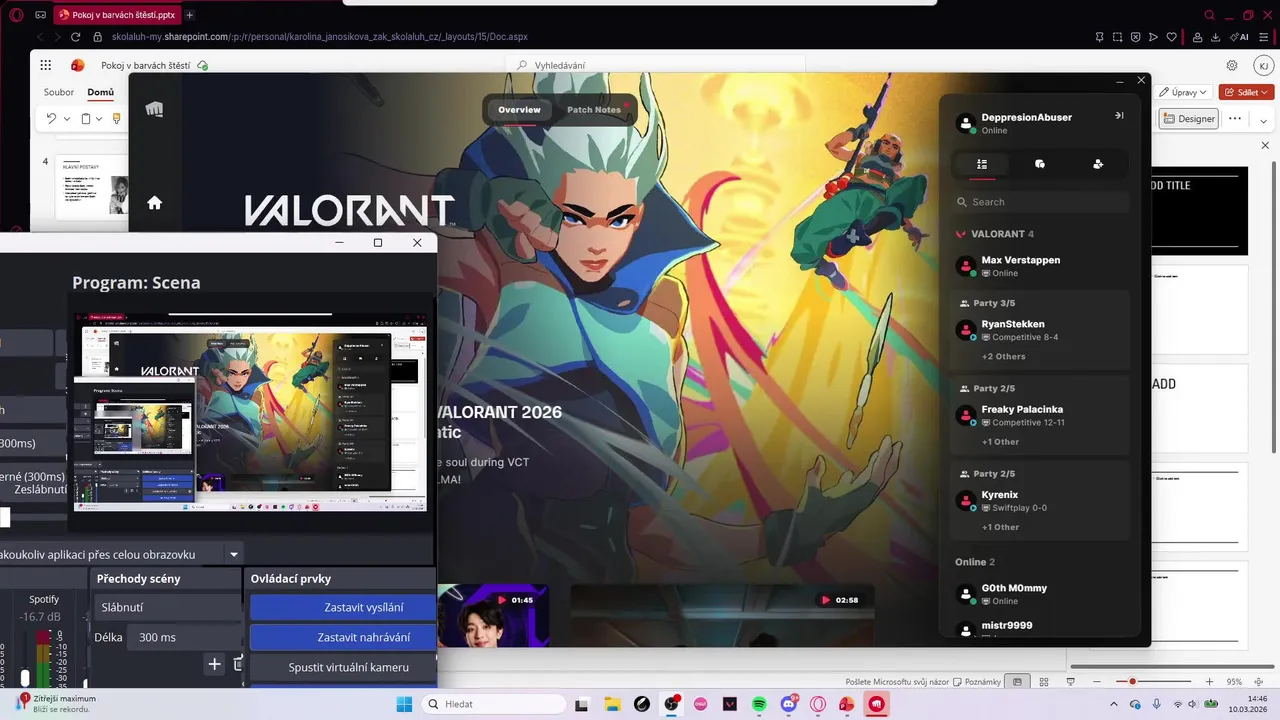This screenshot has width=1280, height=720.
Task: Open the chat messages tab icon
Action: (x=1040, y=164)
